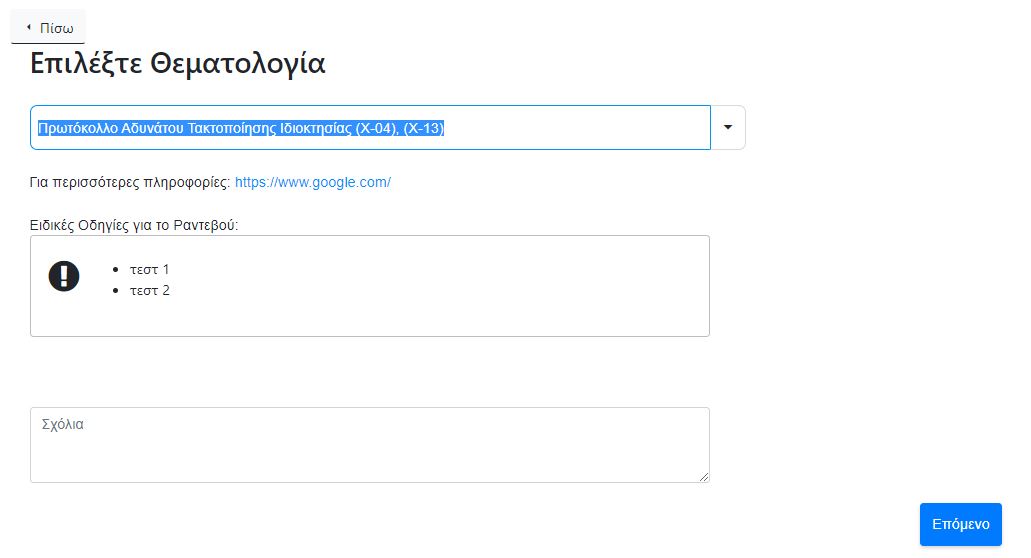Image resolution: width=1031 pixels, height=558 pixels.
Task: Click inside the Σχόλια comments textarea
Action: click(370, 445)
